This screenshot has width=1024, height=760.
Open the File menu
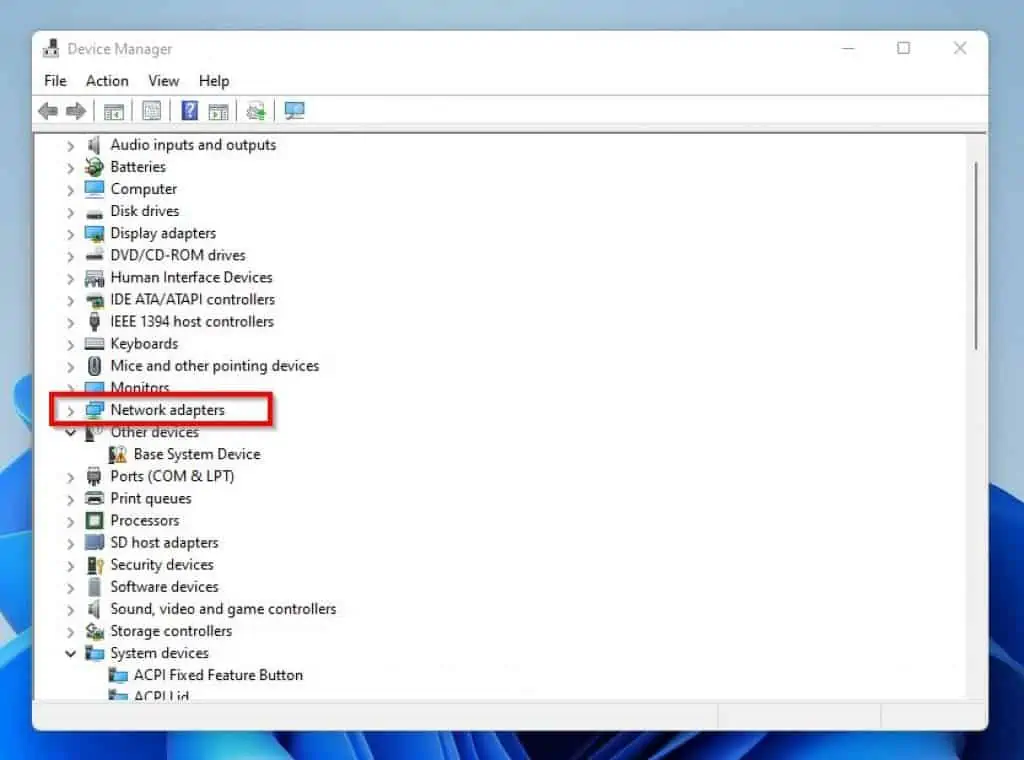click(54, 81)
